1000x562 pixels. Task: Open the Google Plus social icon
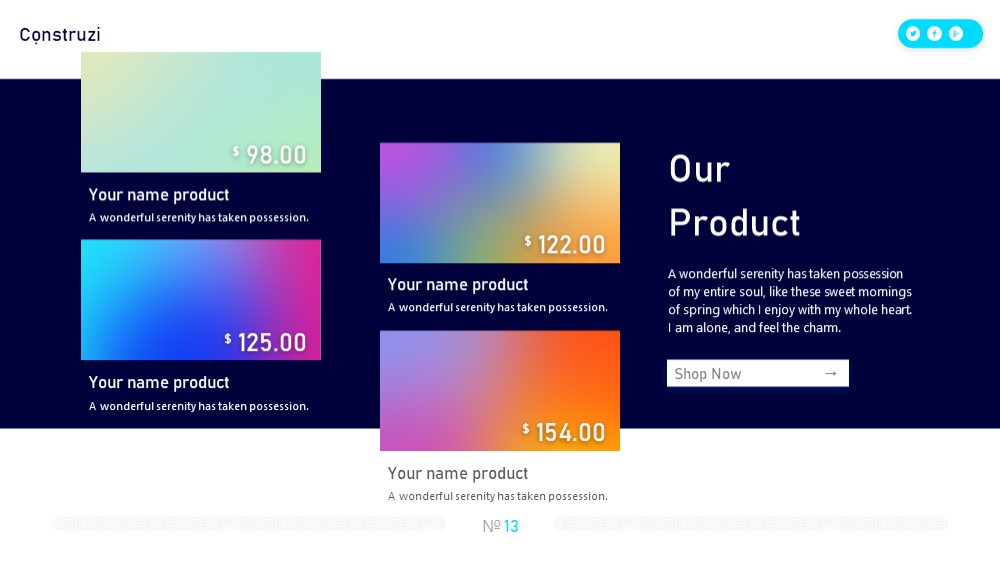tap(955, 34)
